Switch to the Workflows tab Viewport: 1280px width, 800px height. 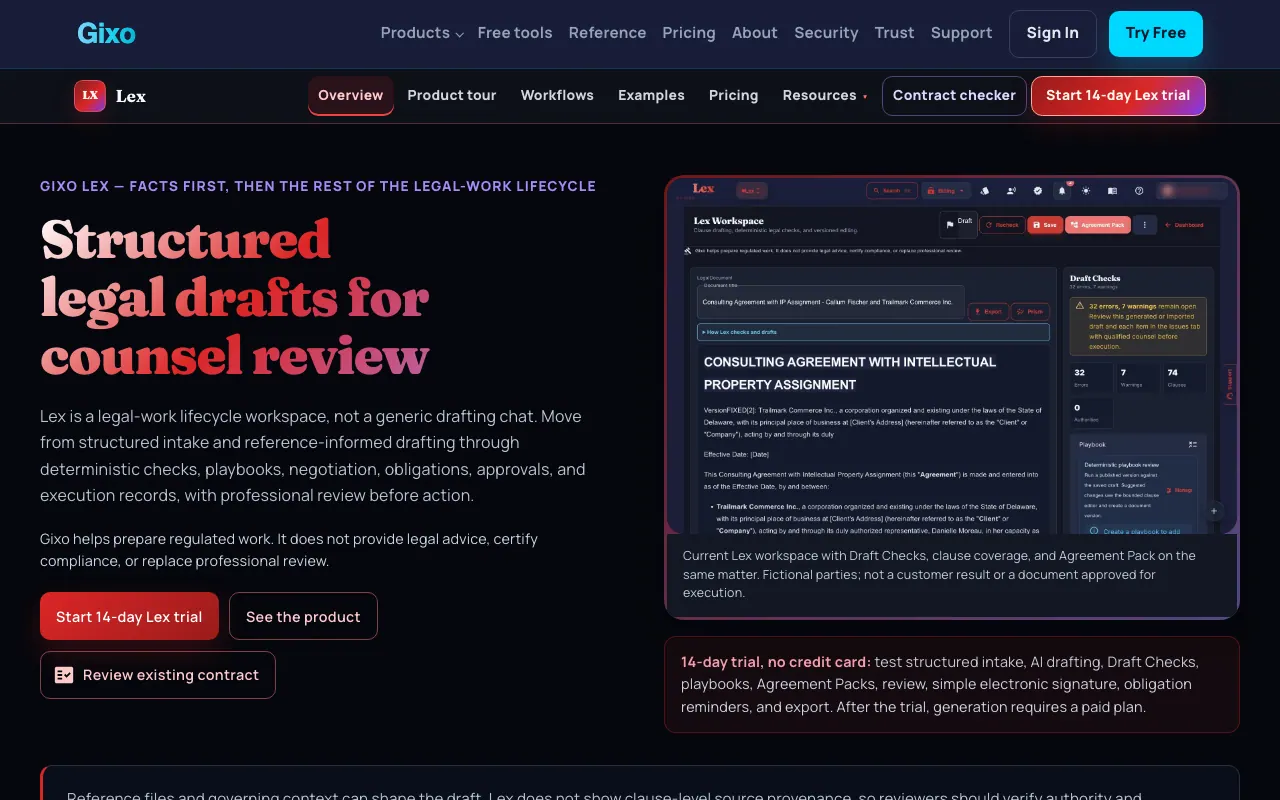(557, 96)
